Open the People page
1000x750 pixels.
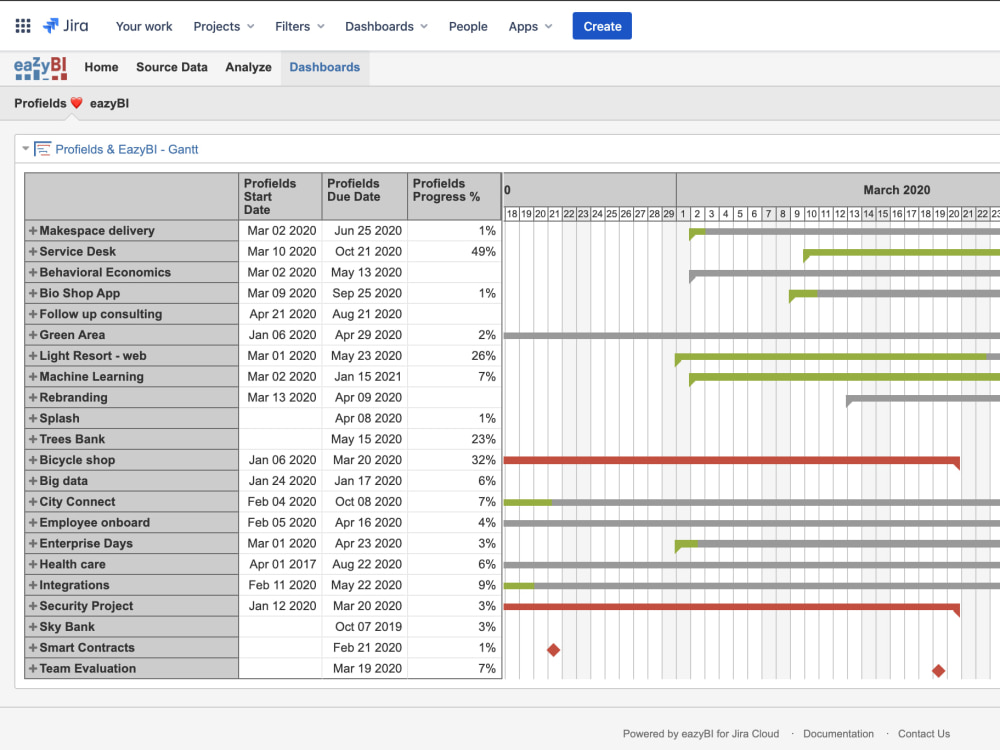[468, 26]
